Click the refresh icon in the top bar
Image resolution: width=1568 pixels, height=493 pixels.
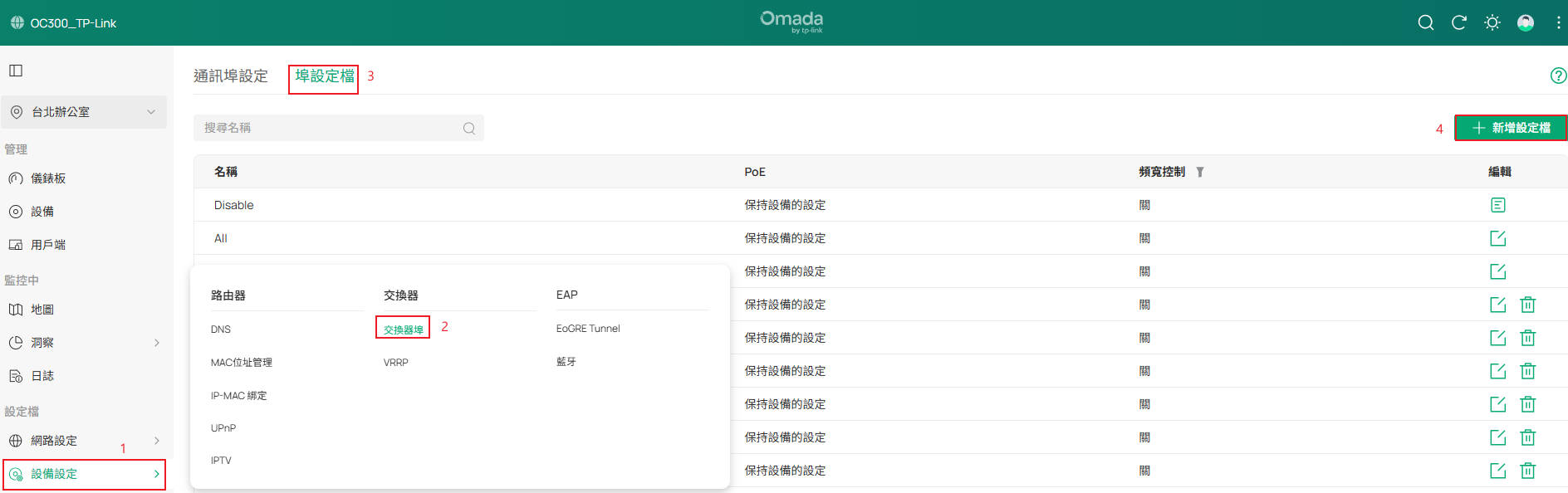[x=1458, y=23]
